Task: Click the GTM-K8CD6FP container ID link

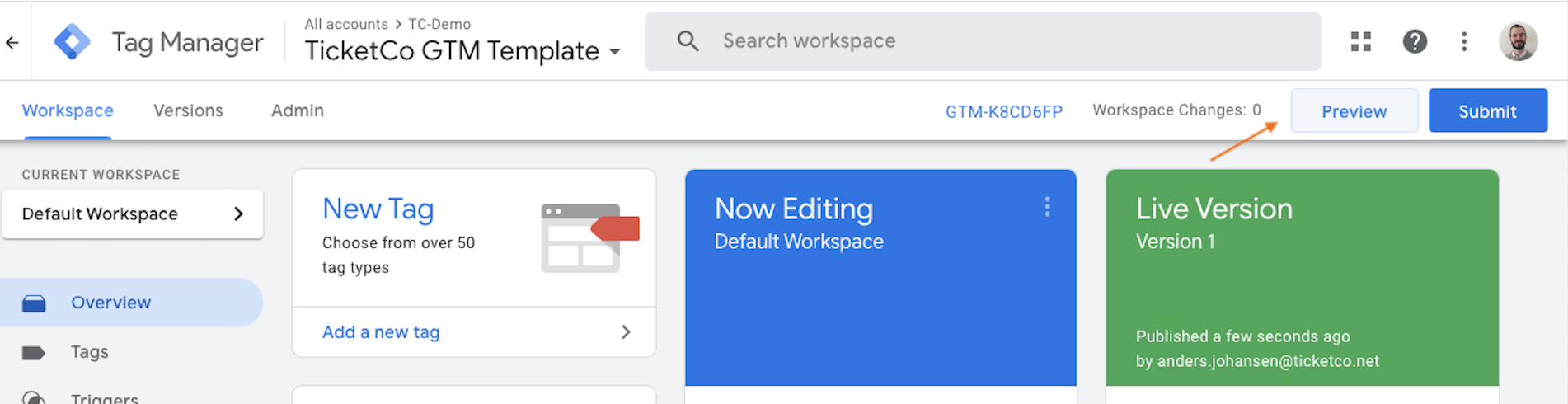Action: tap(1003, 111)
